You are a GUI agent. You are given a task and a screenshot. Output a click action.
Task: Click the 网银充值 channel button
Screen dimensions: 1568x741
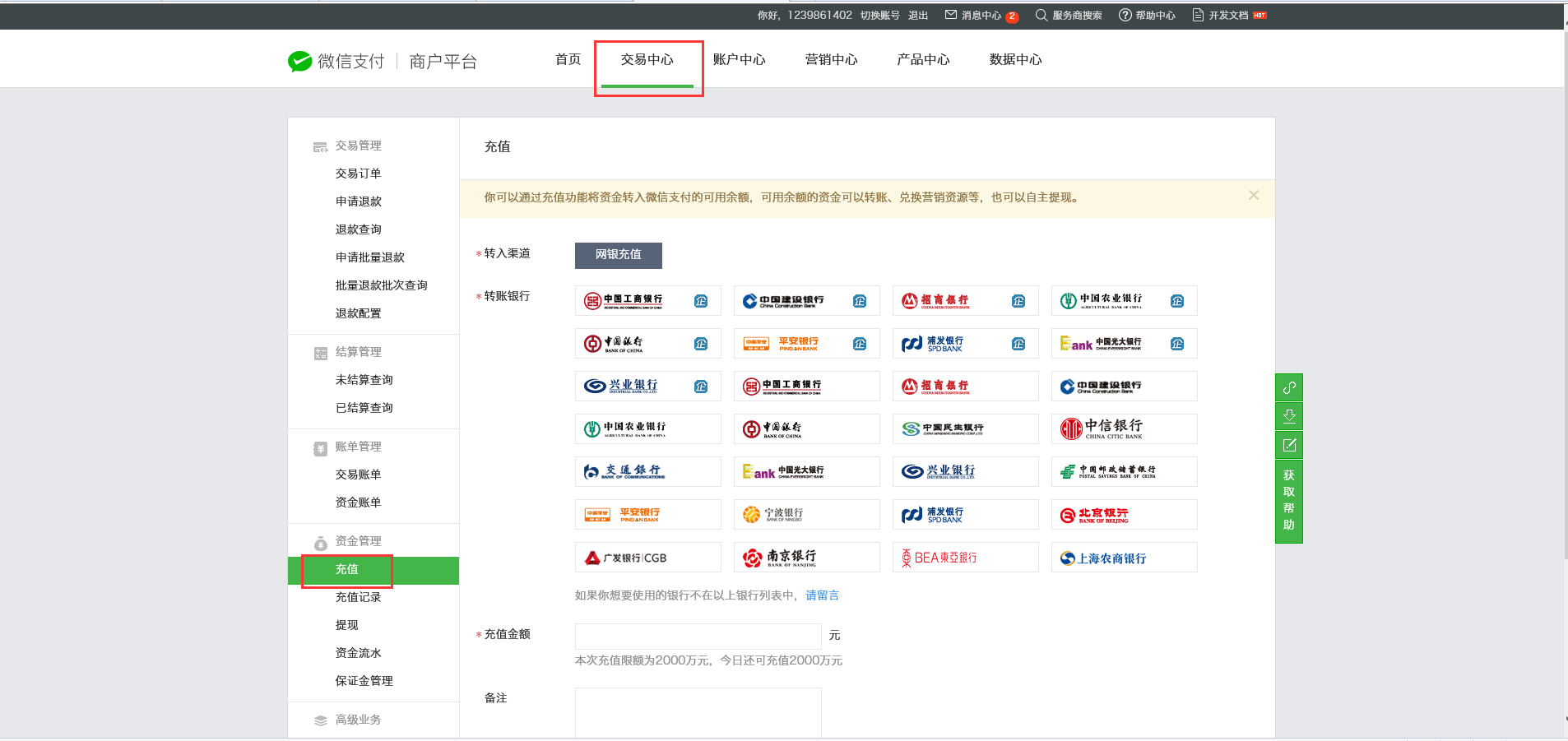coord(618,255)
